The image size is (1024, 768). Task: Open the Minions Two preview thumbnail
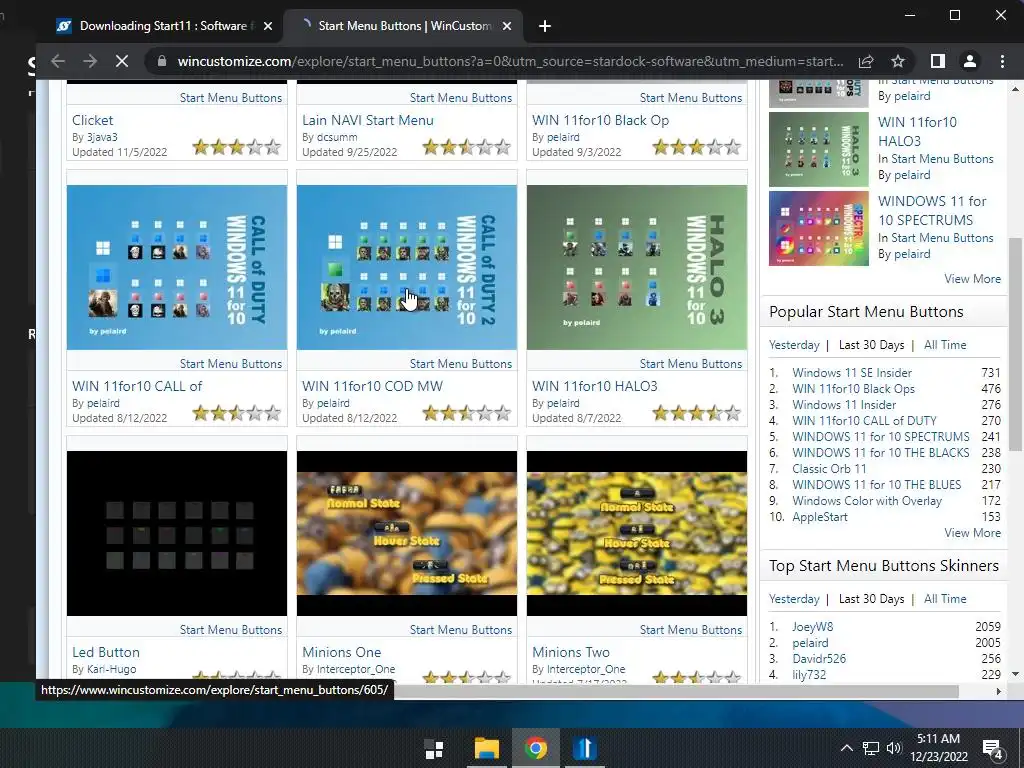pyautogui.click(x=637, y=534)
